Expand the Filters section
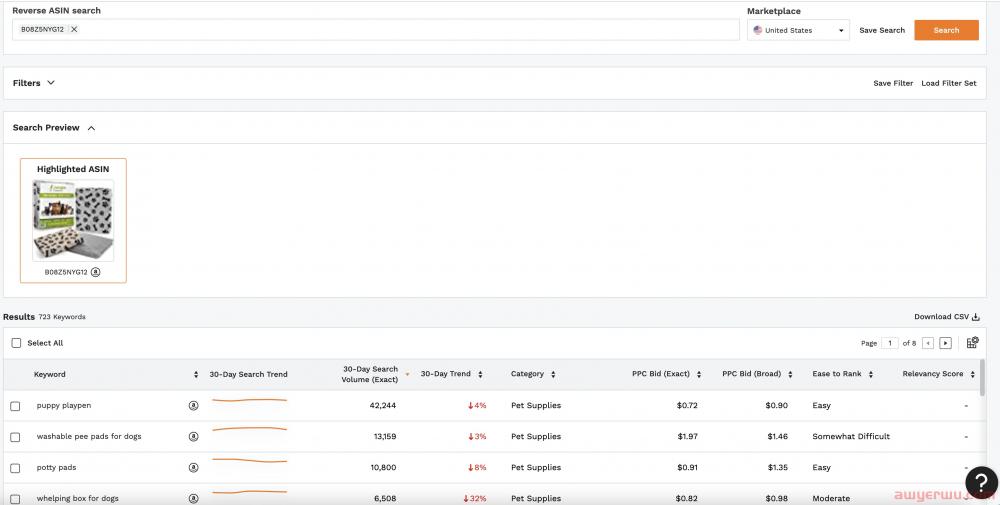The height and width of the screenshot is (505, 1000). click(34, 83)
